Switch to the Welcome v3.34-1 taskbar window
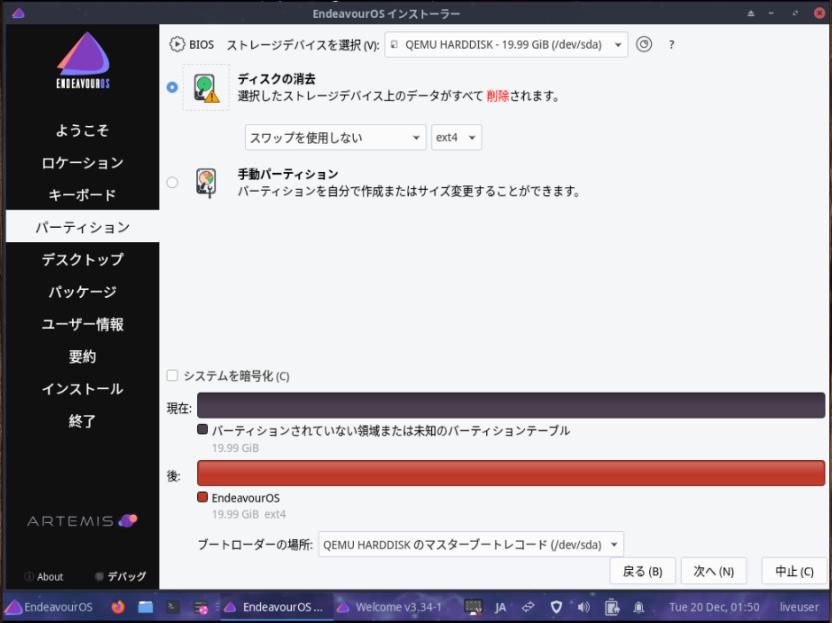This screenshot has height=623, width=832. click(389, 607)
